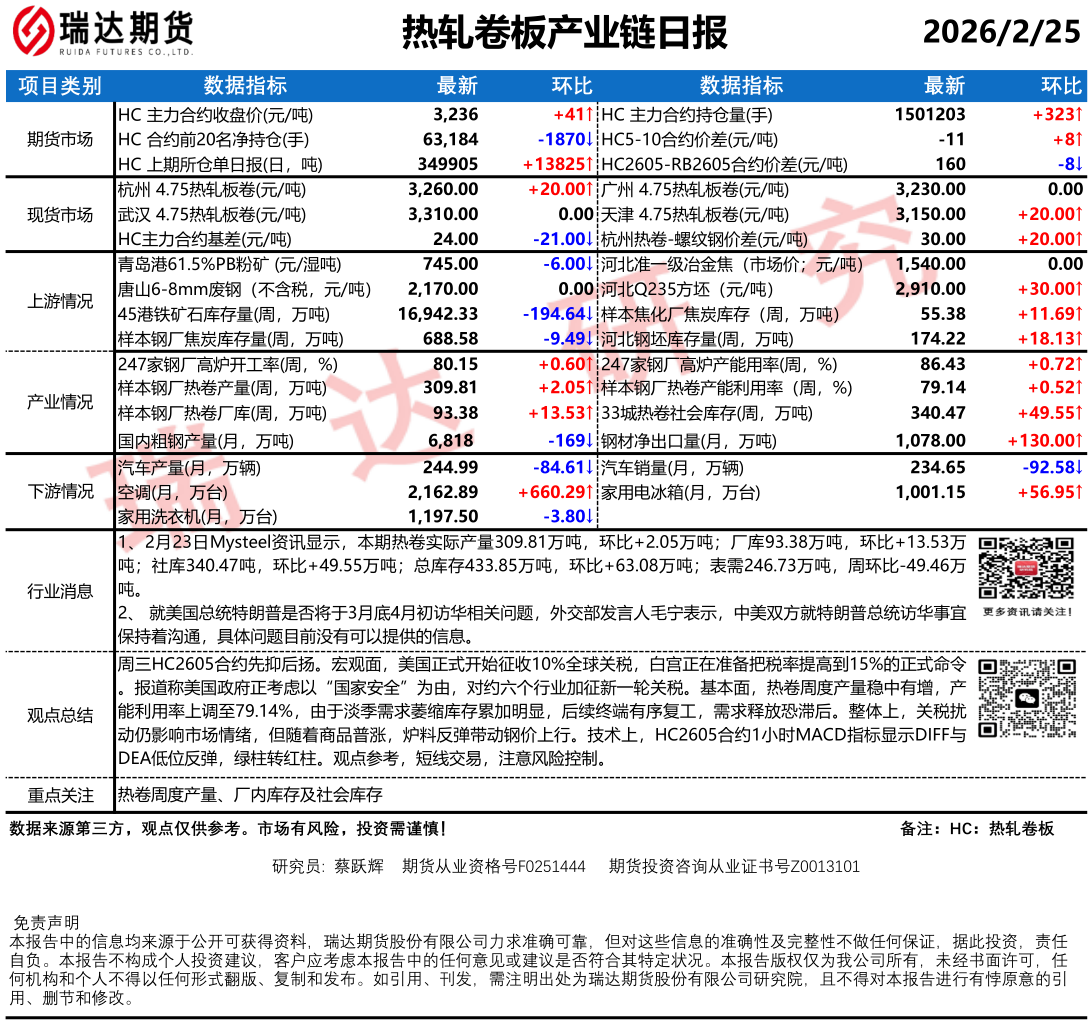The image size is (1092, 1024).
Task: Click the report date 2026/2/25
Action: click(x=1001, y=32)
